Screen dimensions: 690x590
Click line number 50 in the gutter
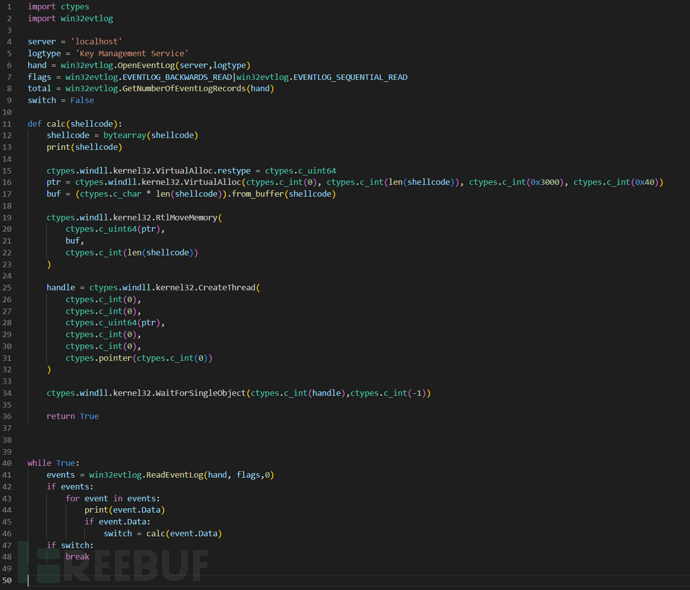click(7, 580)
